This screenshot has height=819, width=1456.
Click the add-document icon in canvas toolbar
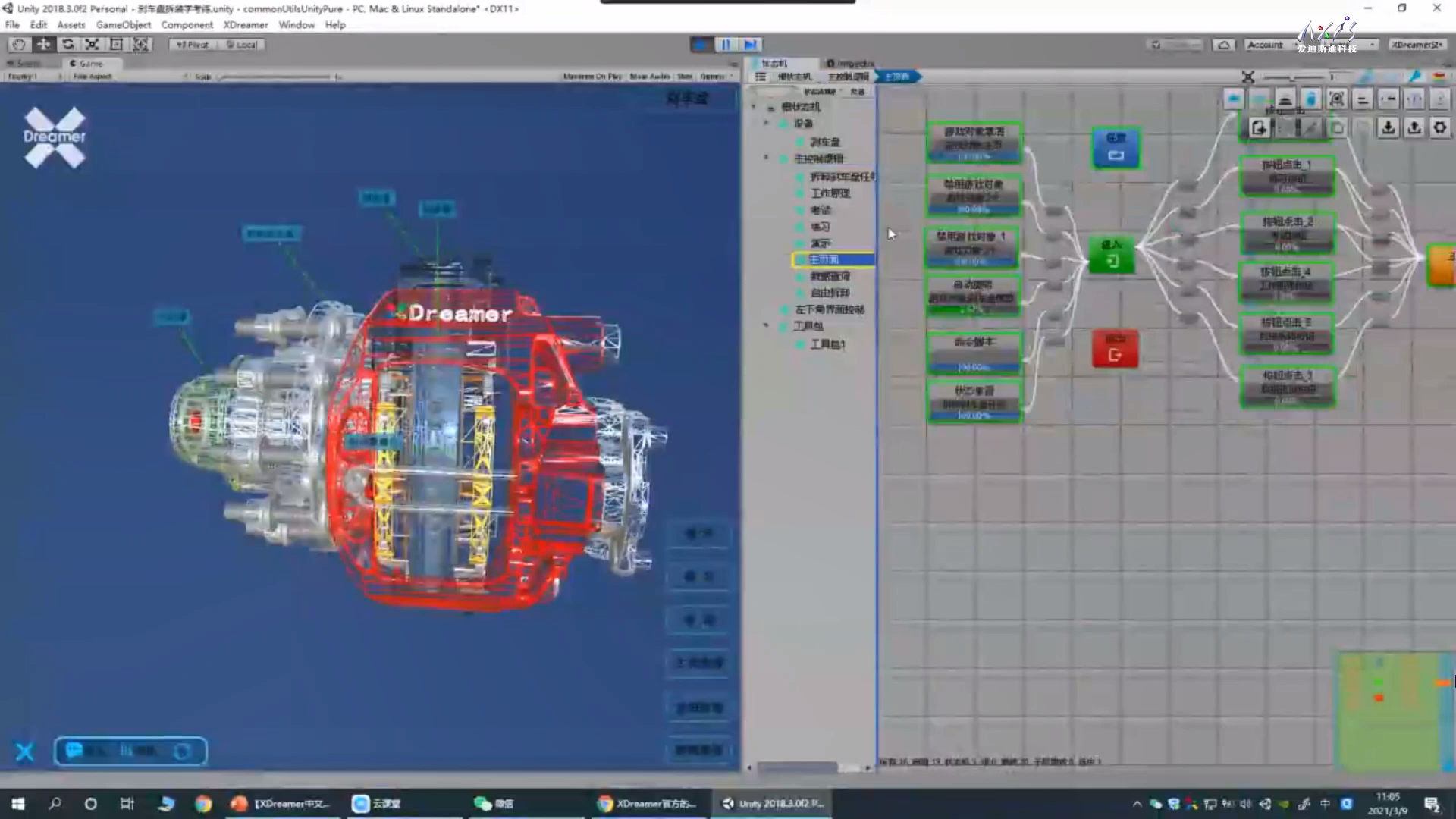tap(1260, 128)
